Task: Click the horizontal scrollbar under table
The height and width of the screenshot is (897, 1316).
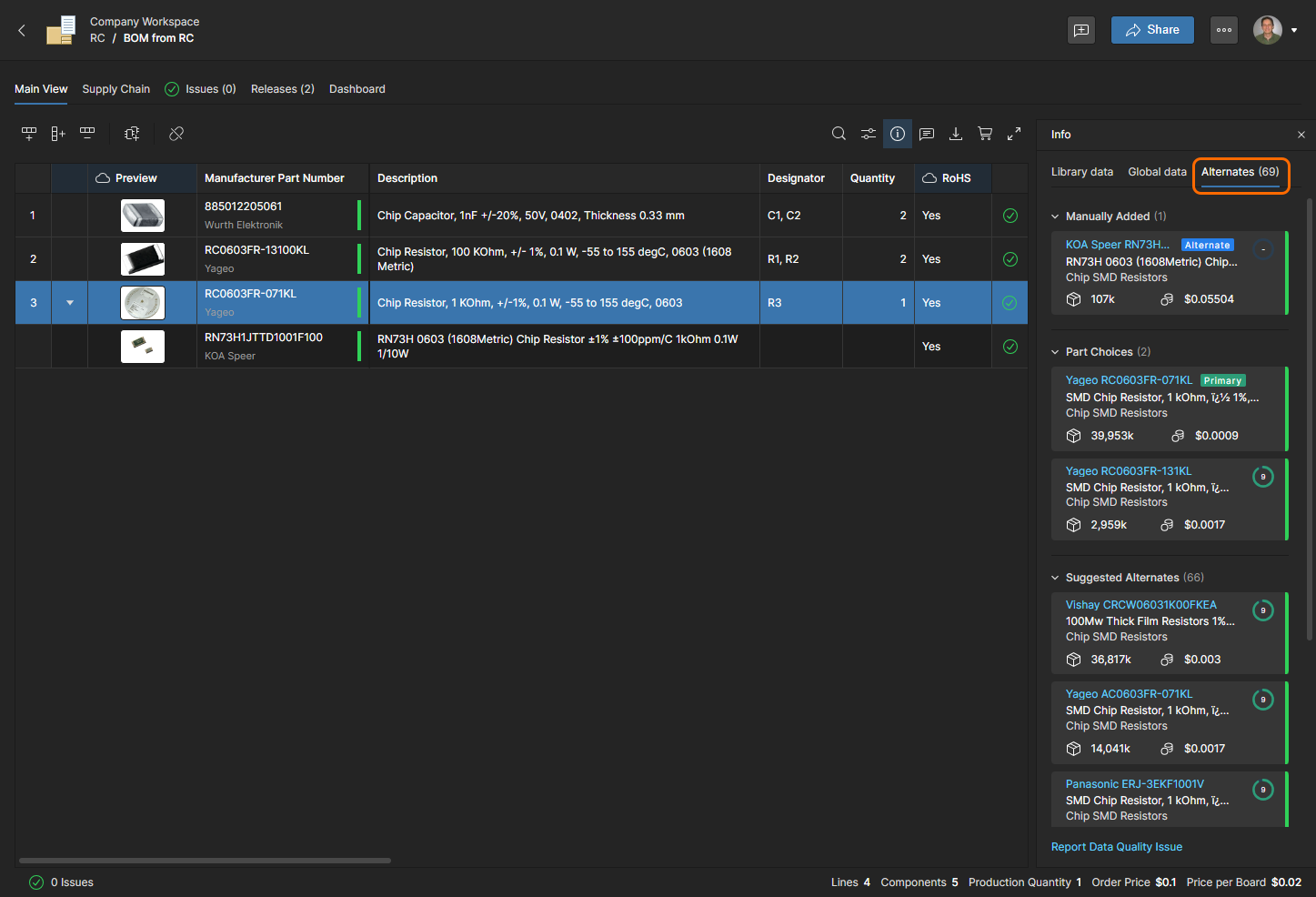Action: pyautogui.click(x=205, y=860)
